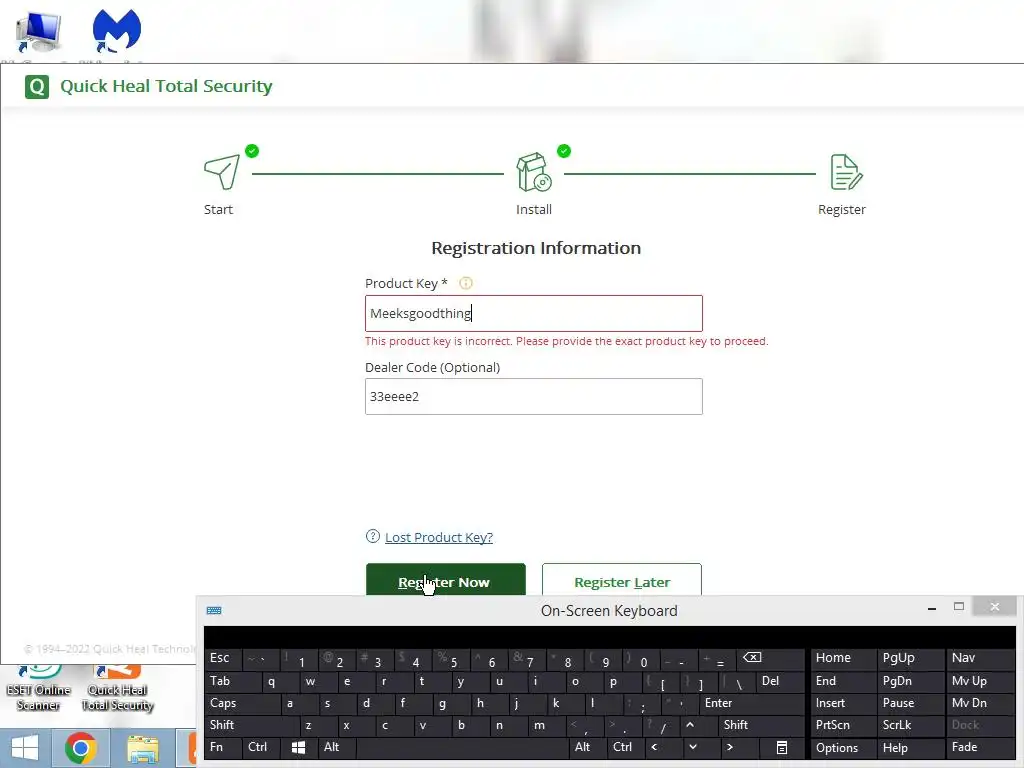
Task: Tap the number 5 key on On-Screen Keyboard
Action: pyautogui.click(x=452, y=659)
